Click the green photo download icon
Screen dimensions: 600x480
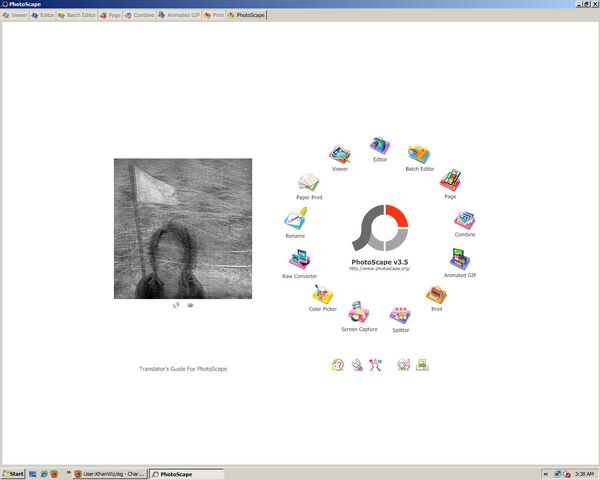[422, 364]
